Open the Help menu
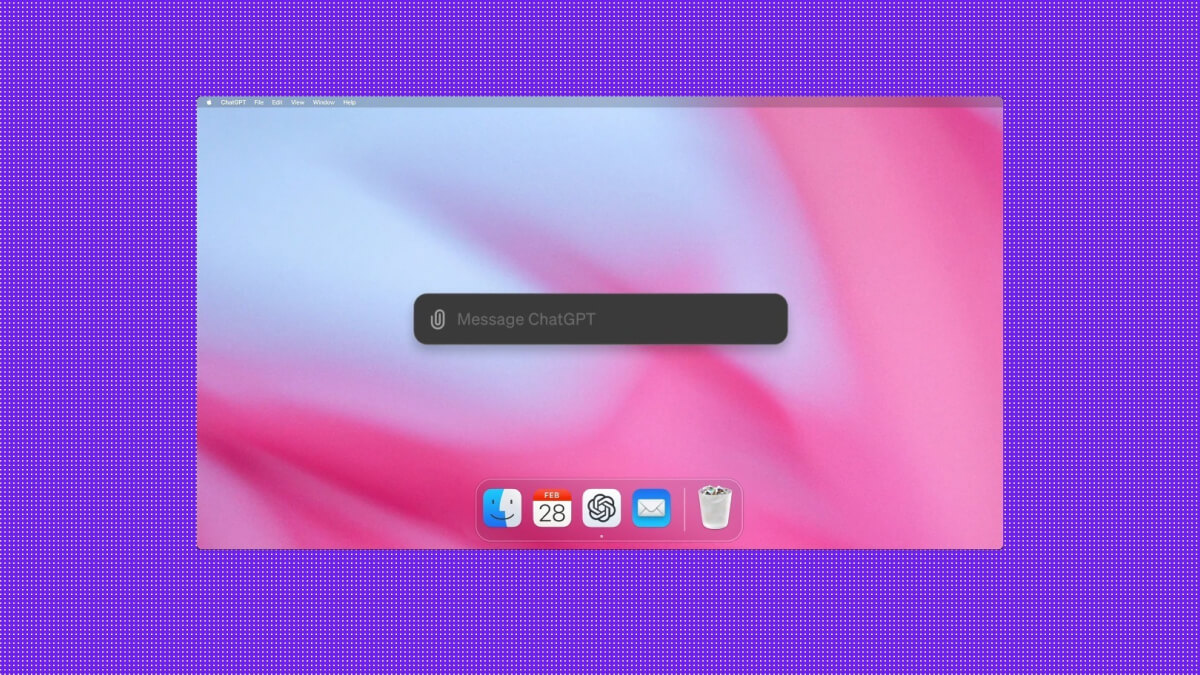Viewport: 1200px width, 675px height. tap(349, 102)
